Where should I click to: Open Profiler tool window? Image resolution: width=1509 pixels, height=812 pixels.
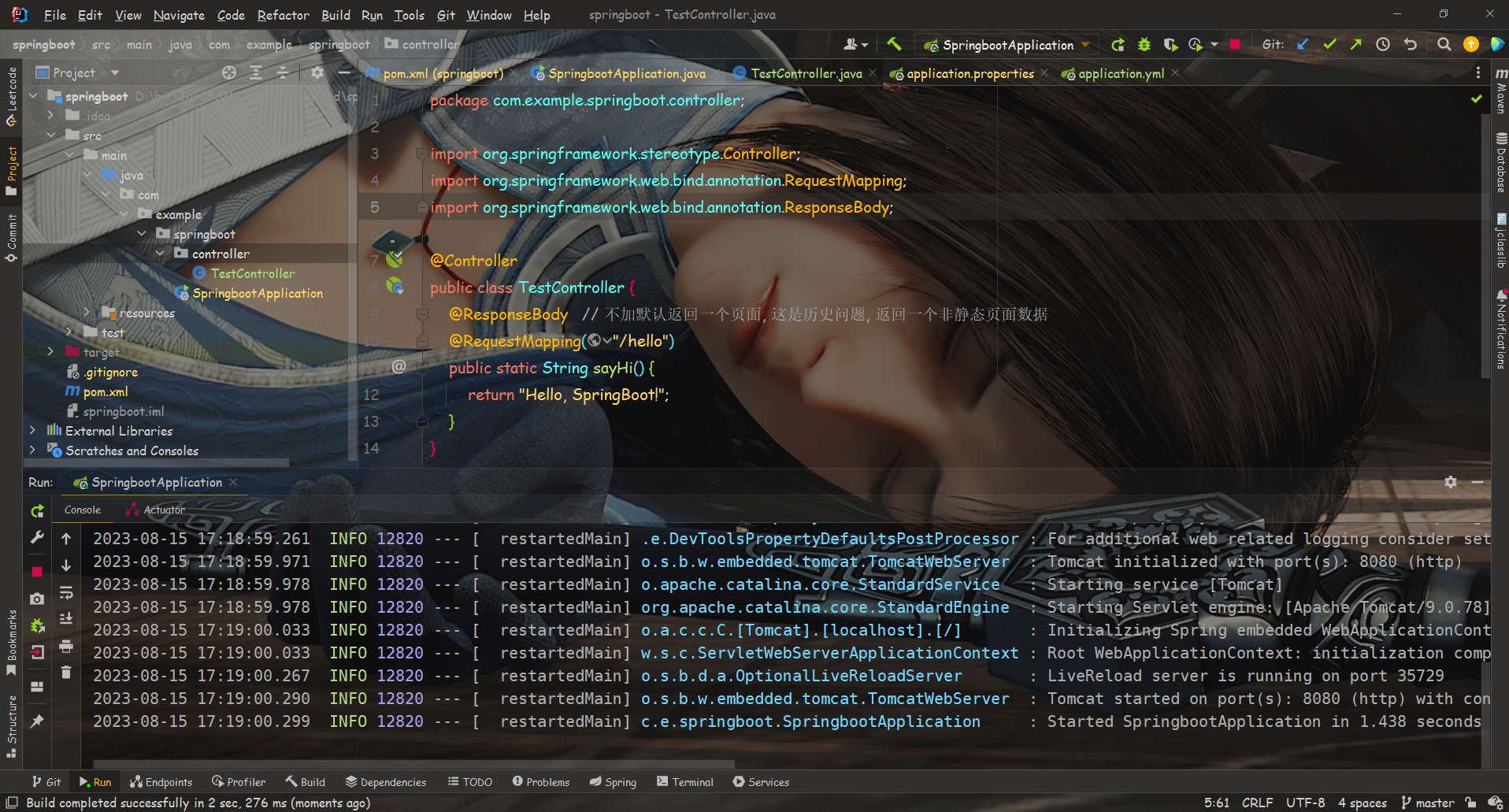[x=239, y=781]
